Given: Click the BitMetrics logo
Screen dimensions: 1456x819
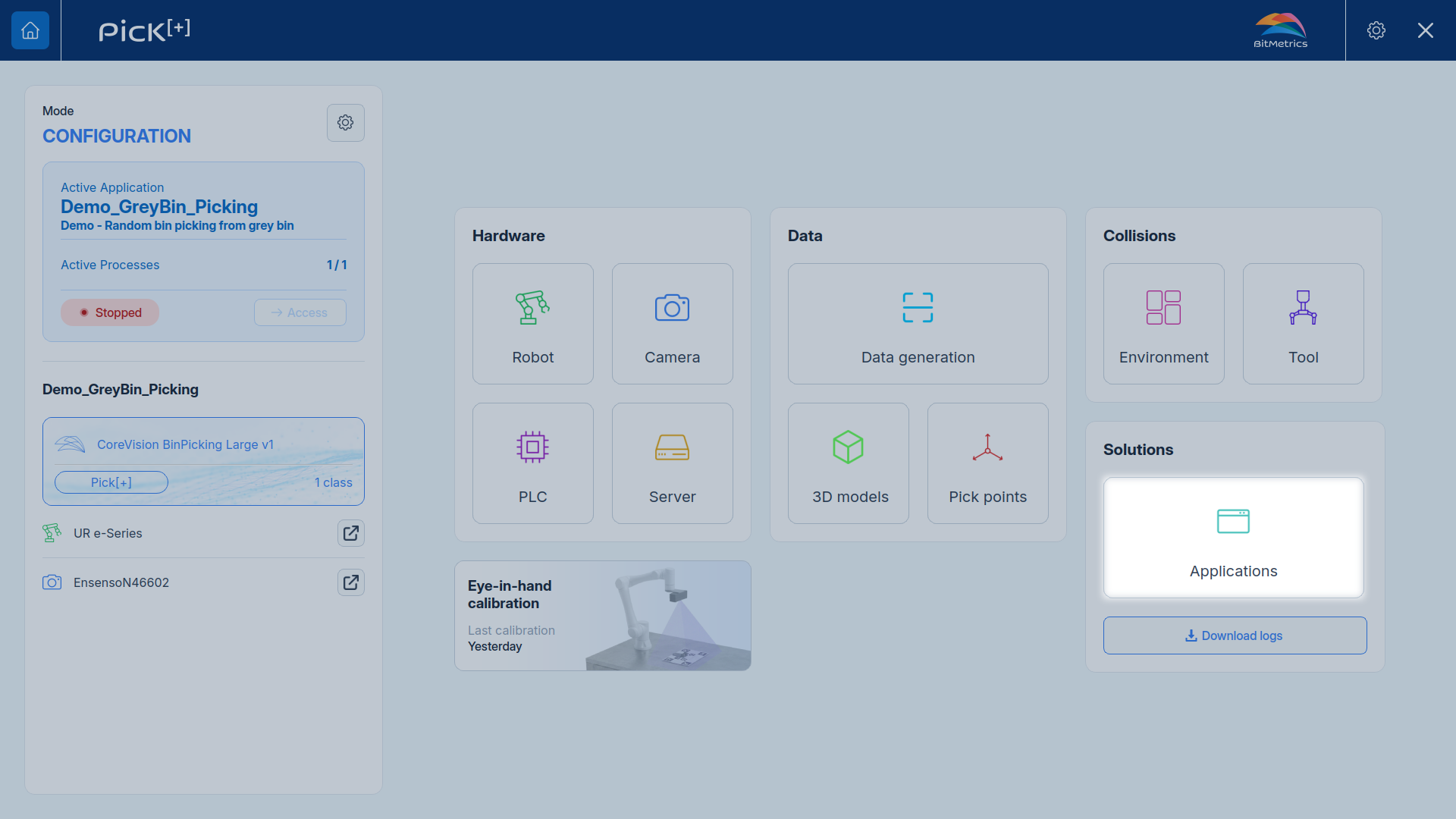Looking at the screenshot, I should (1280, 30).
